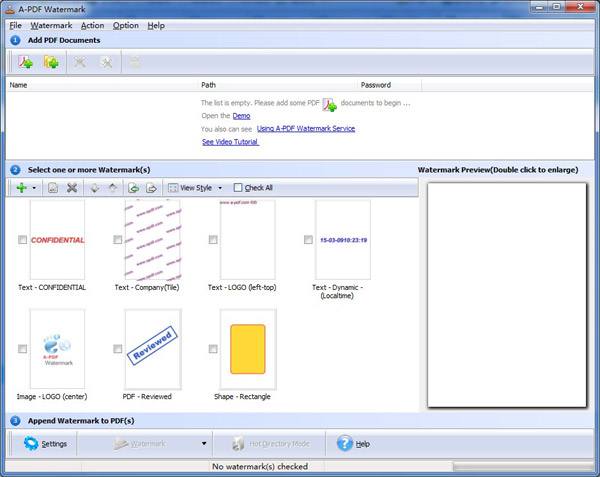Viewport: 600px width, 477px height.
Task: Open the dropdown arrow beside New Watermark
Action: point(34,188)
